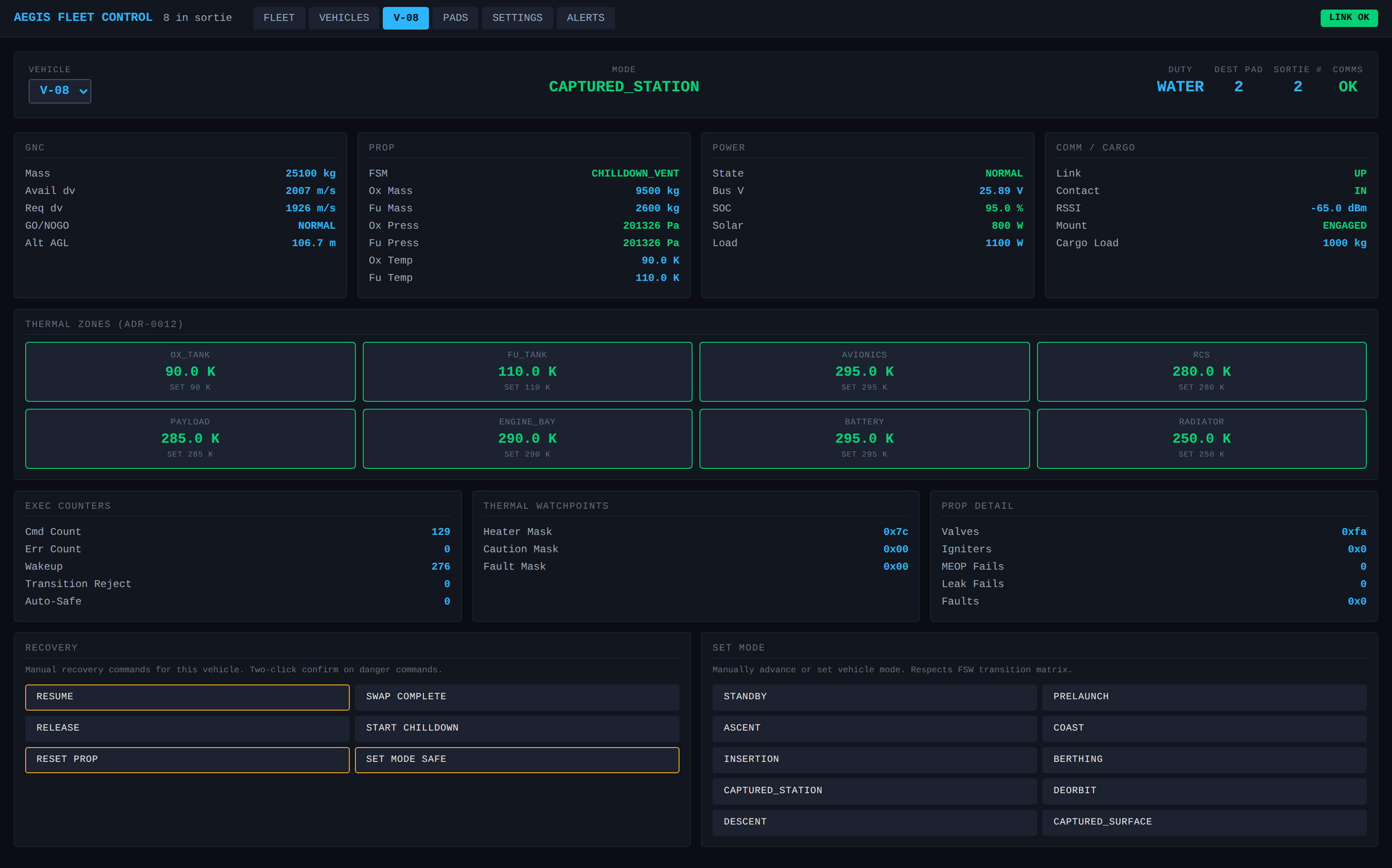The height and width of the screenshot is (868, 1392).
Task: Send the RELEASE command
Action: 187,728
